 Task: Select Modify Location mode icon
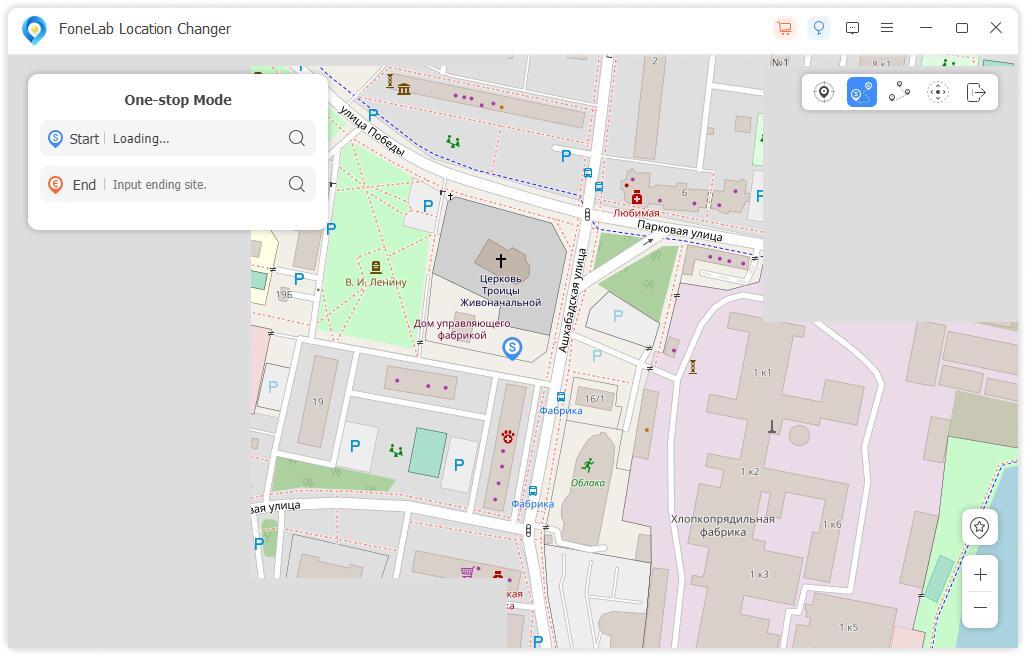click(824, 92)
